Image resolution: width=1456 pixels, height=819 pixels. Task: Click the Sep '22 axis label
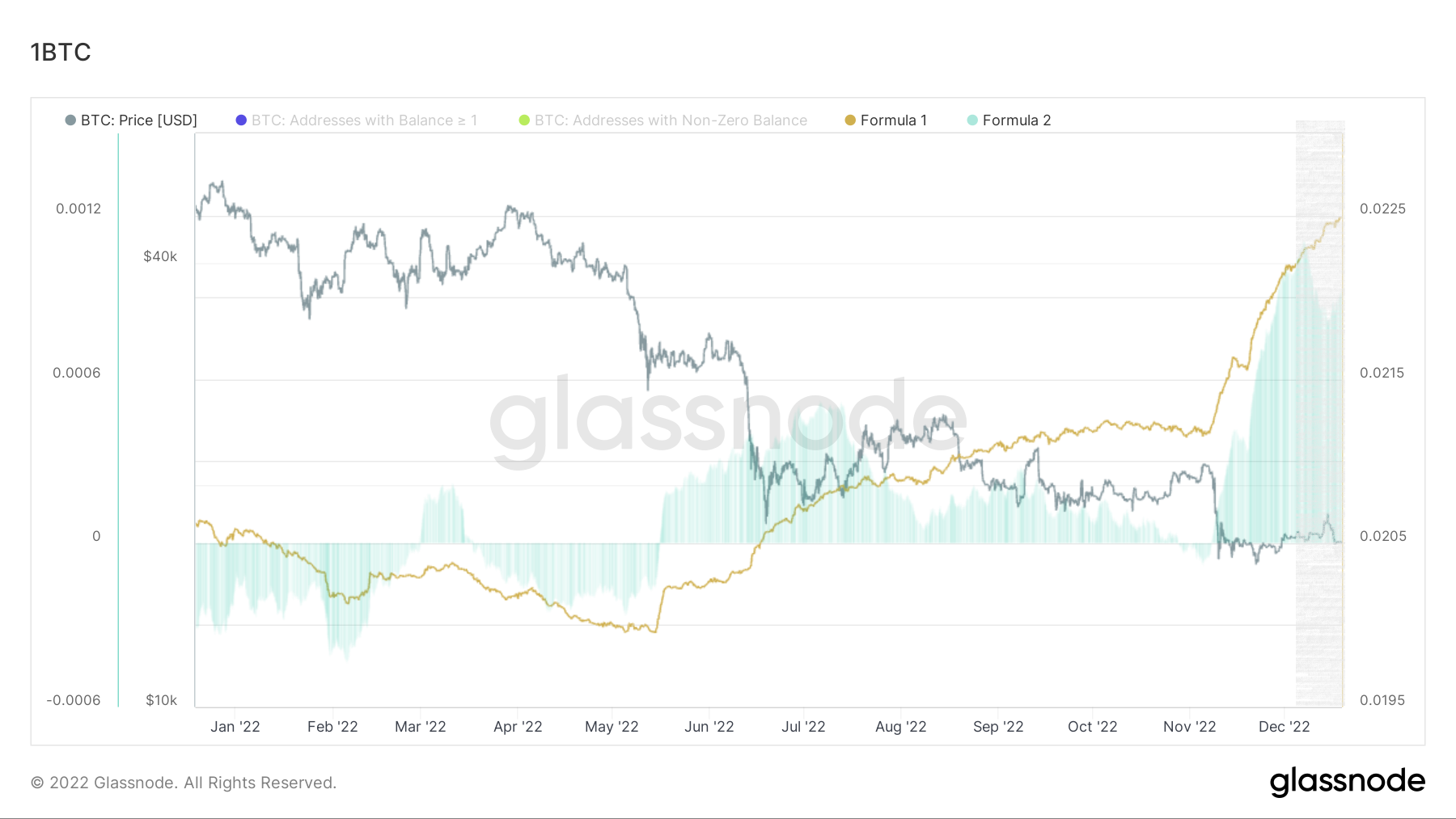[x=998, y=727]
